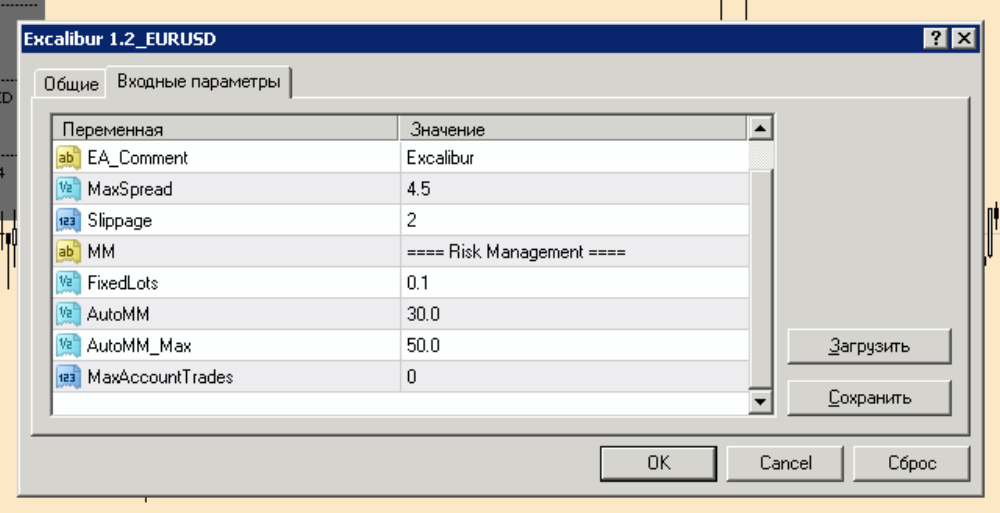
Task: Click the scrollbar down arrow
Action: 760,401
